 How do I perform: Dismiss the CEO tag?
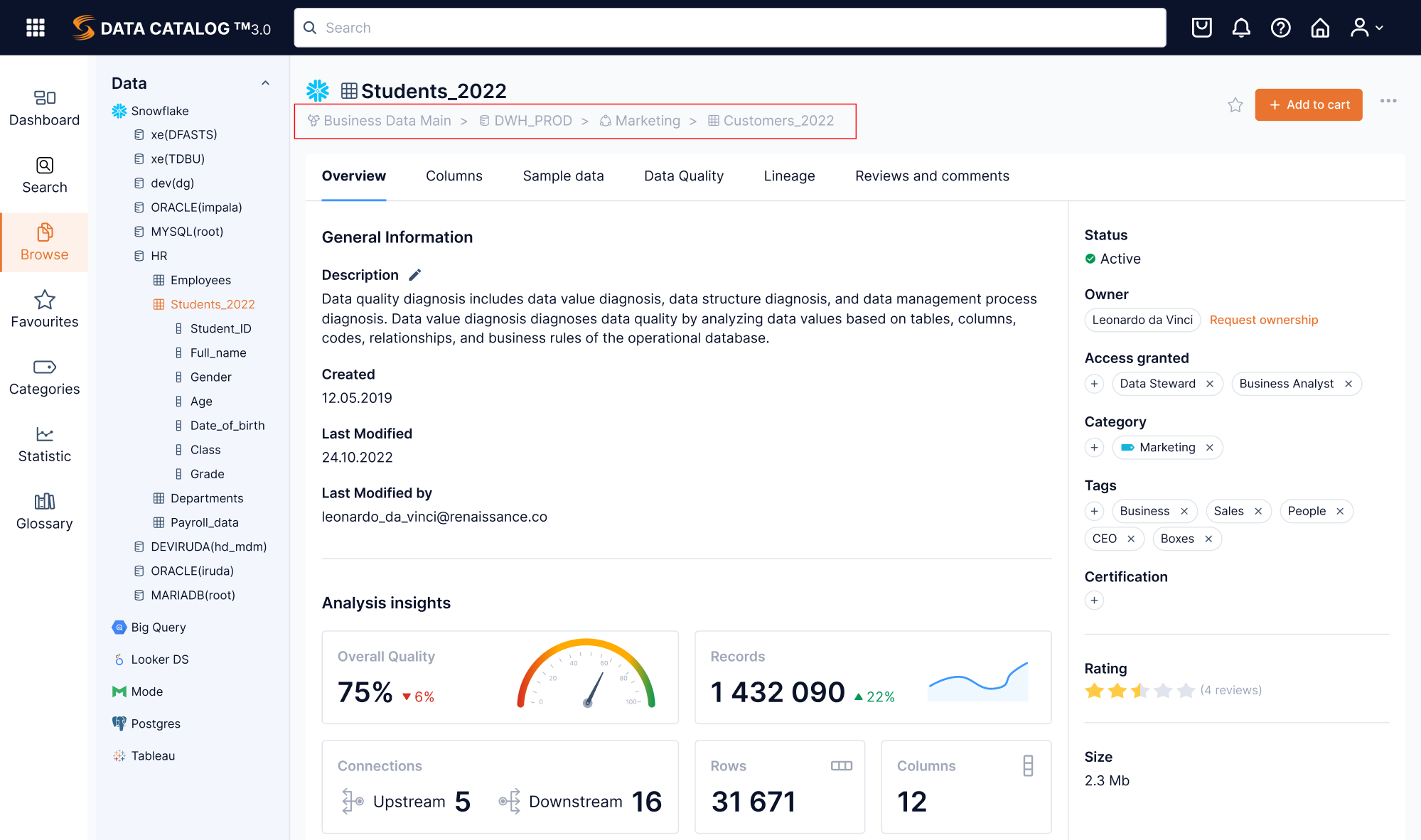coord(1130,539)
